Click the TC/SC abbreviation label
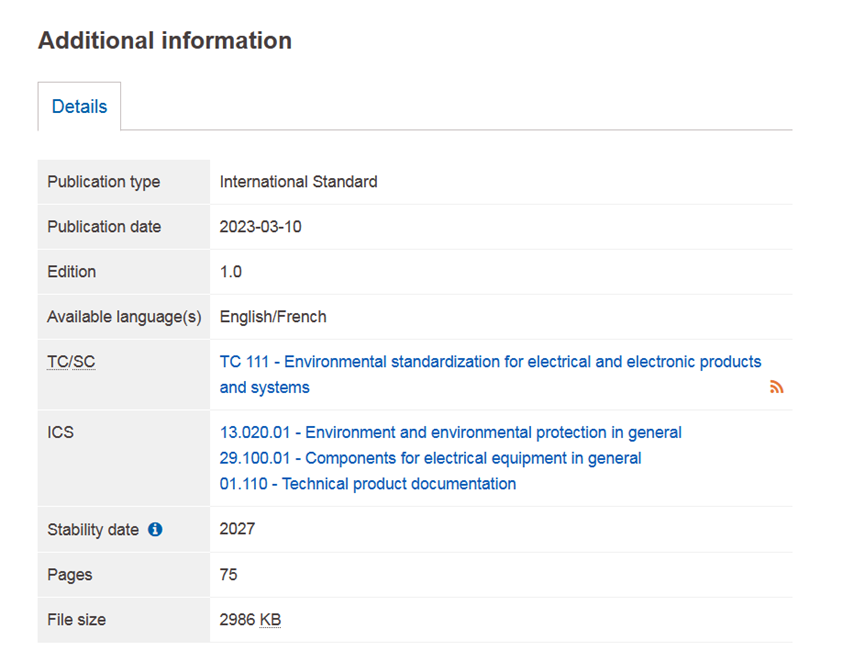 (71, 362)
